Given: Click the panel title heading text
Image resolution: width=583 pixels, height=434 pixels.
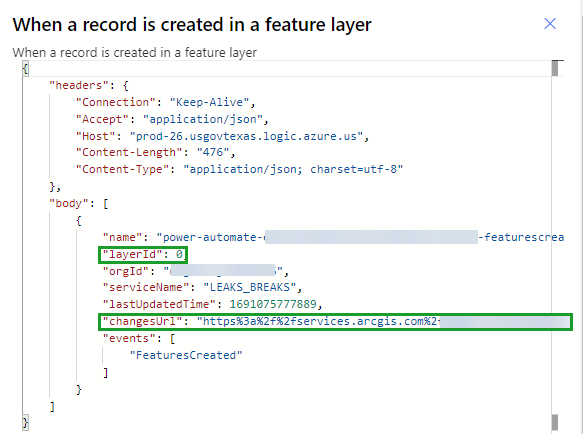Looking at the screenshot, I should pos(192,25).
